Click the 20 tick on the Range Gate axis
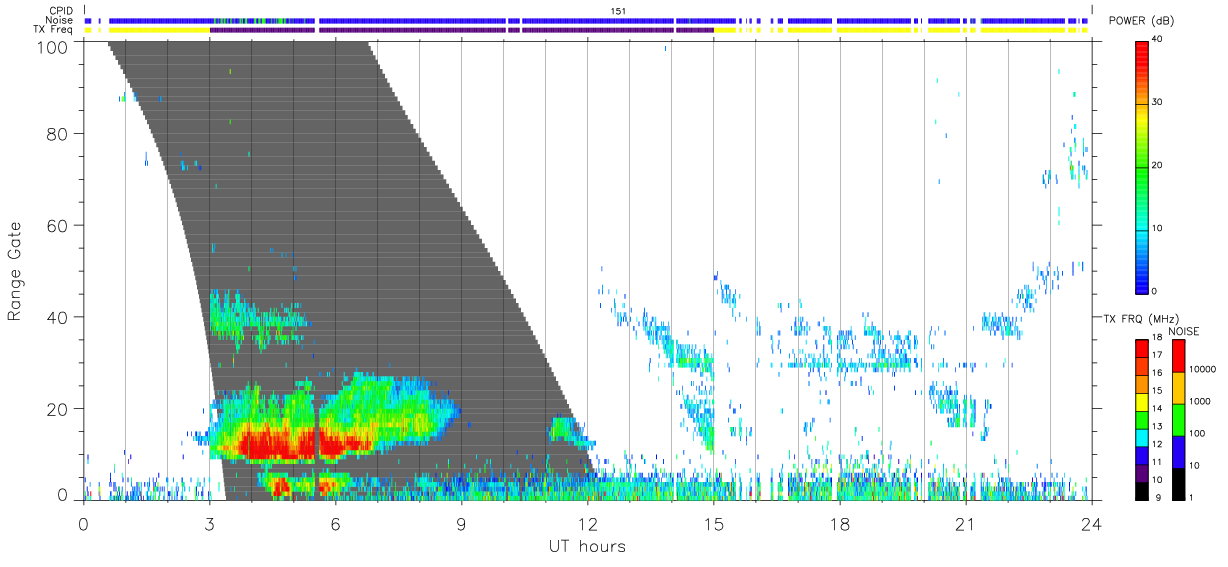Viewport: 1228px width, 567px height. [x=60, y=408]
